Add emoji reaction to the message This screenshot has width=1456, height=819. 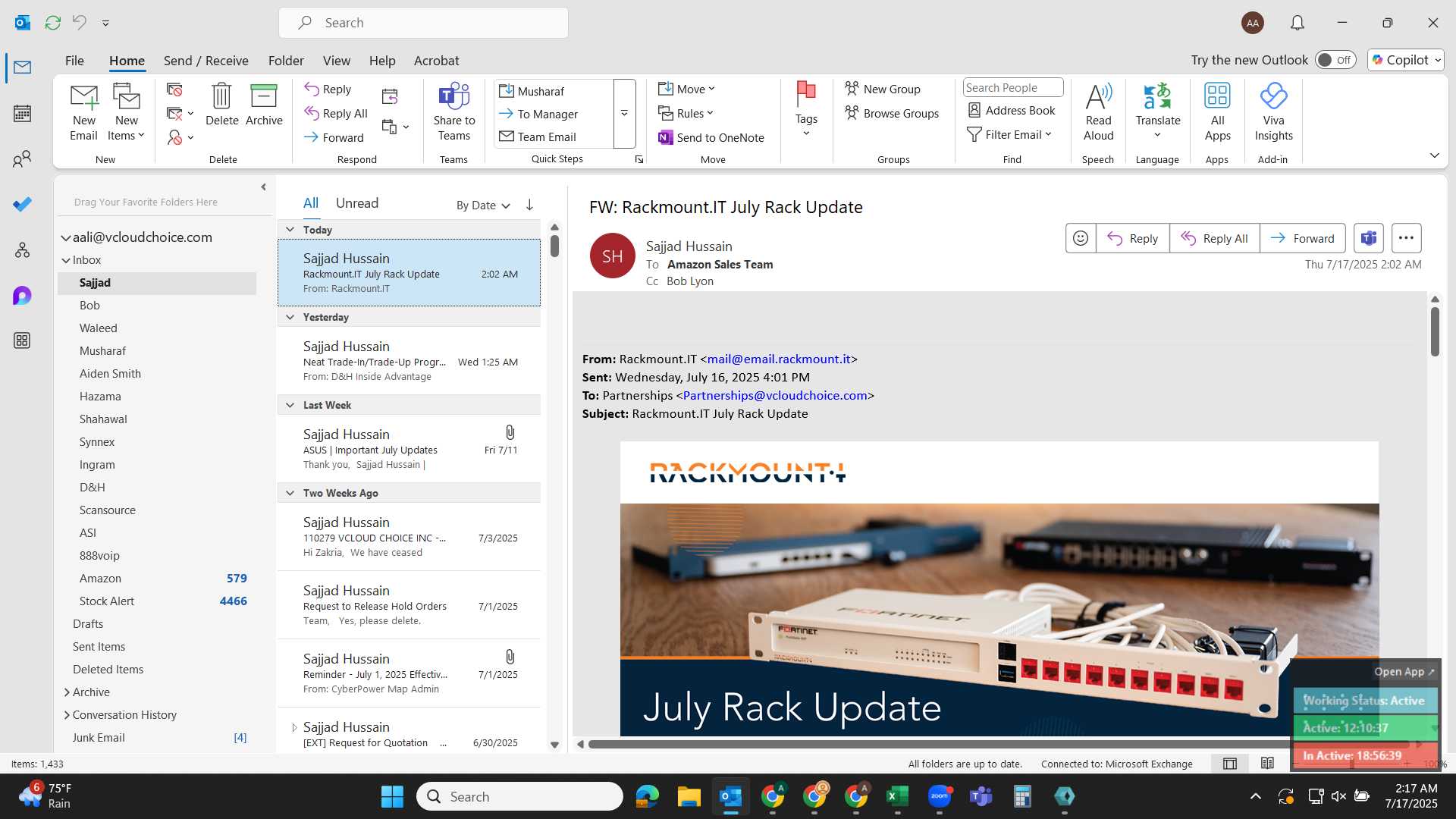tap(1081, 238)
